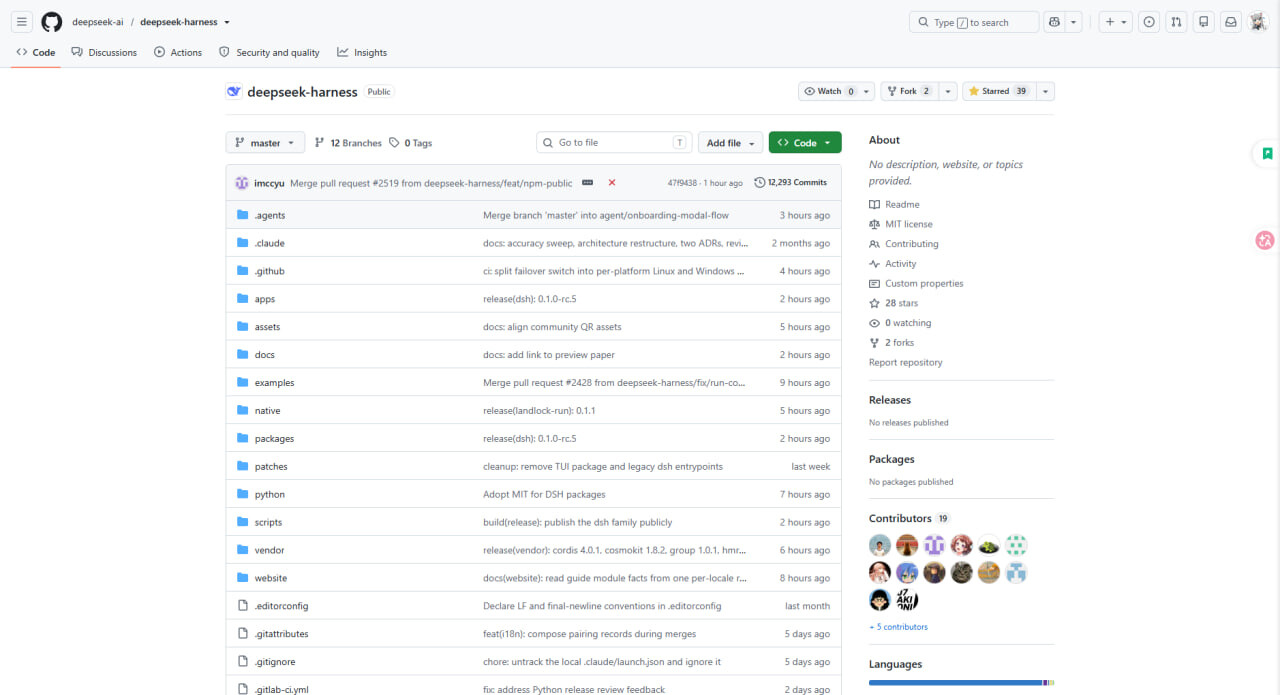
Task: Open Contributors section heading
Action: (900, 518)
